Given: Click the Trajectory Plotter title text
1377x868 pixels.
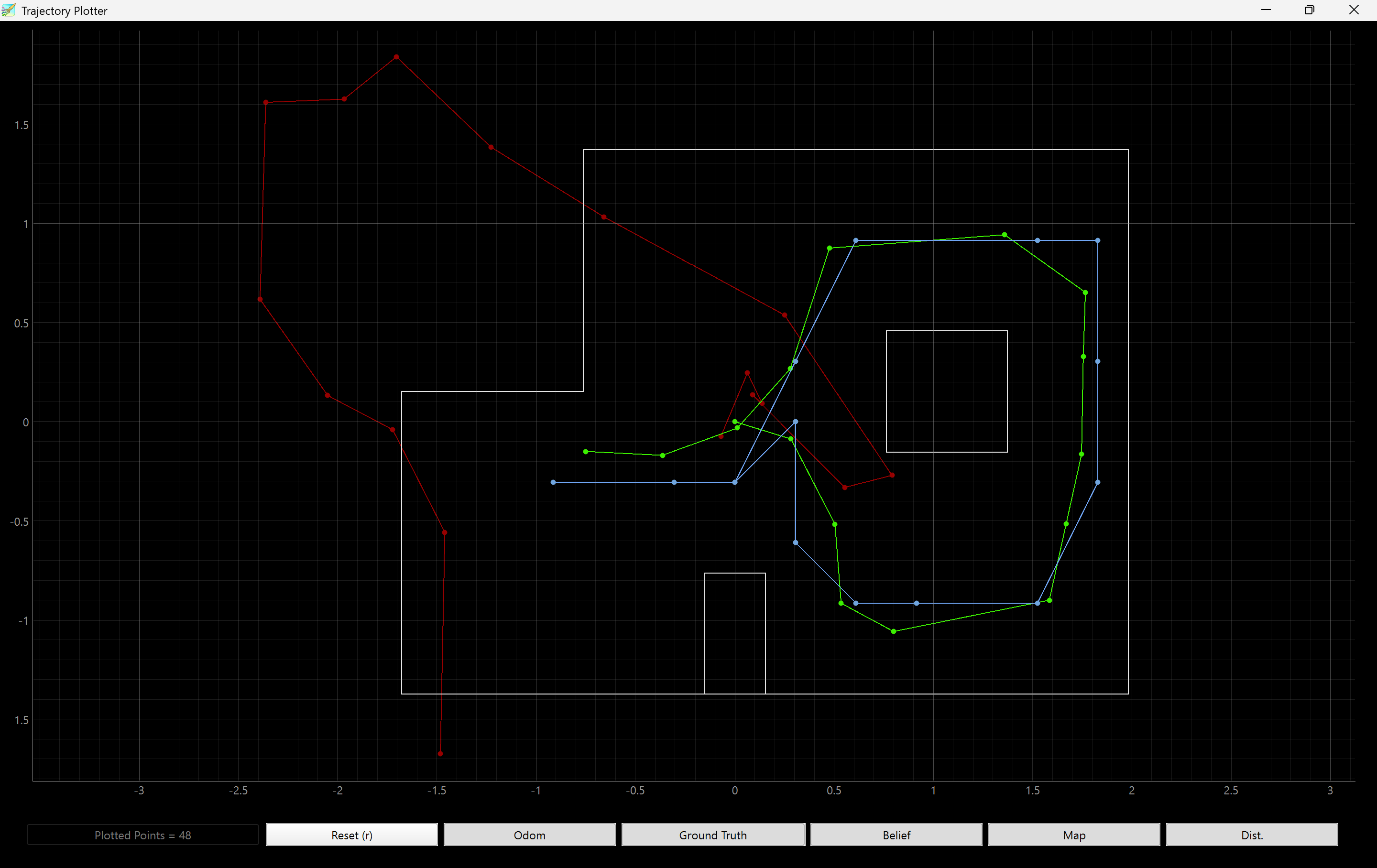Looking at the screenshot, I should point(64,11).
